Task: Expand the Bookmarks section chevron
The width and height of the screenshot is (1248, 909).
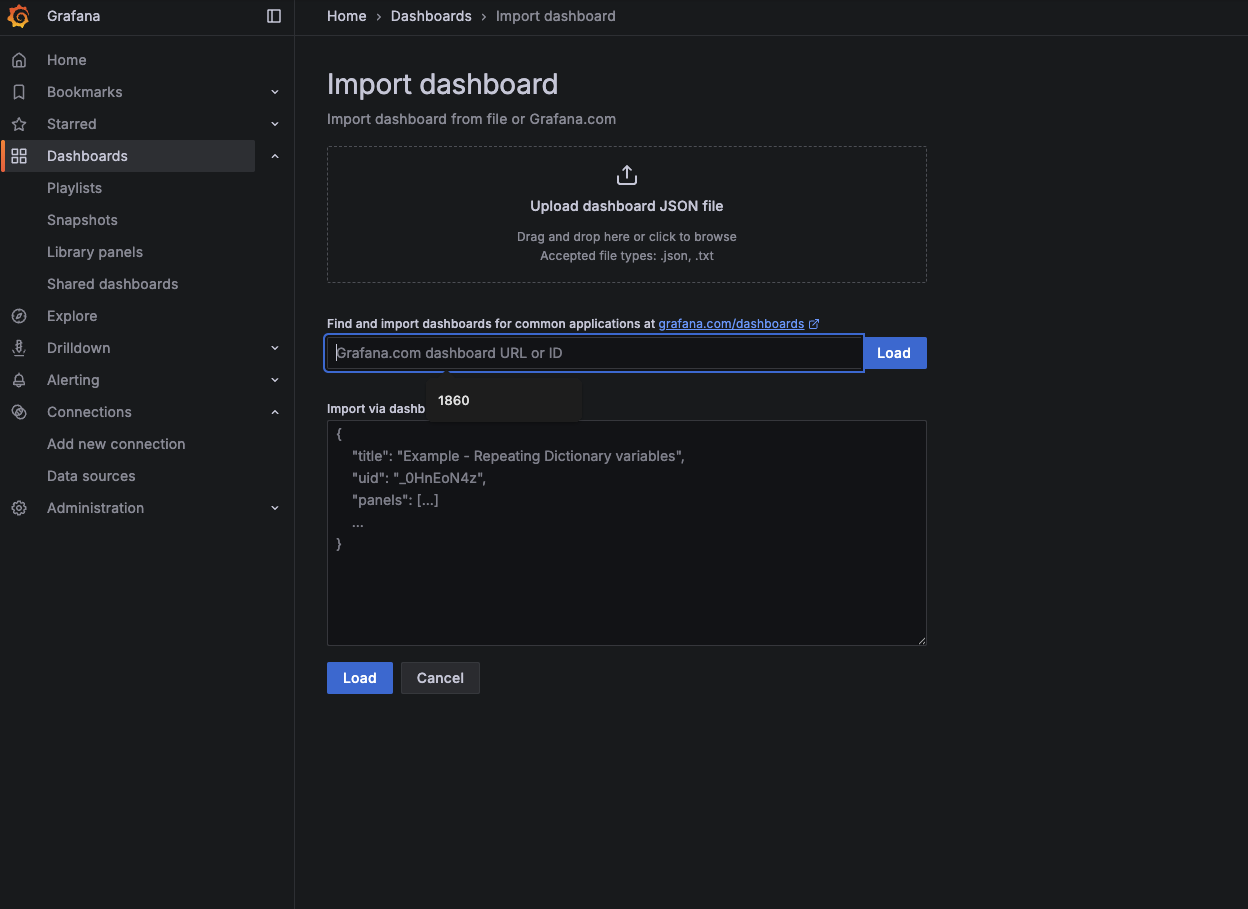Action: [x=275, y=92]
